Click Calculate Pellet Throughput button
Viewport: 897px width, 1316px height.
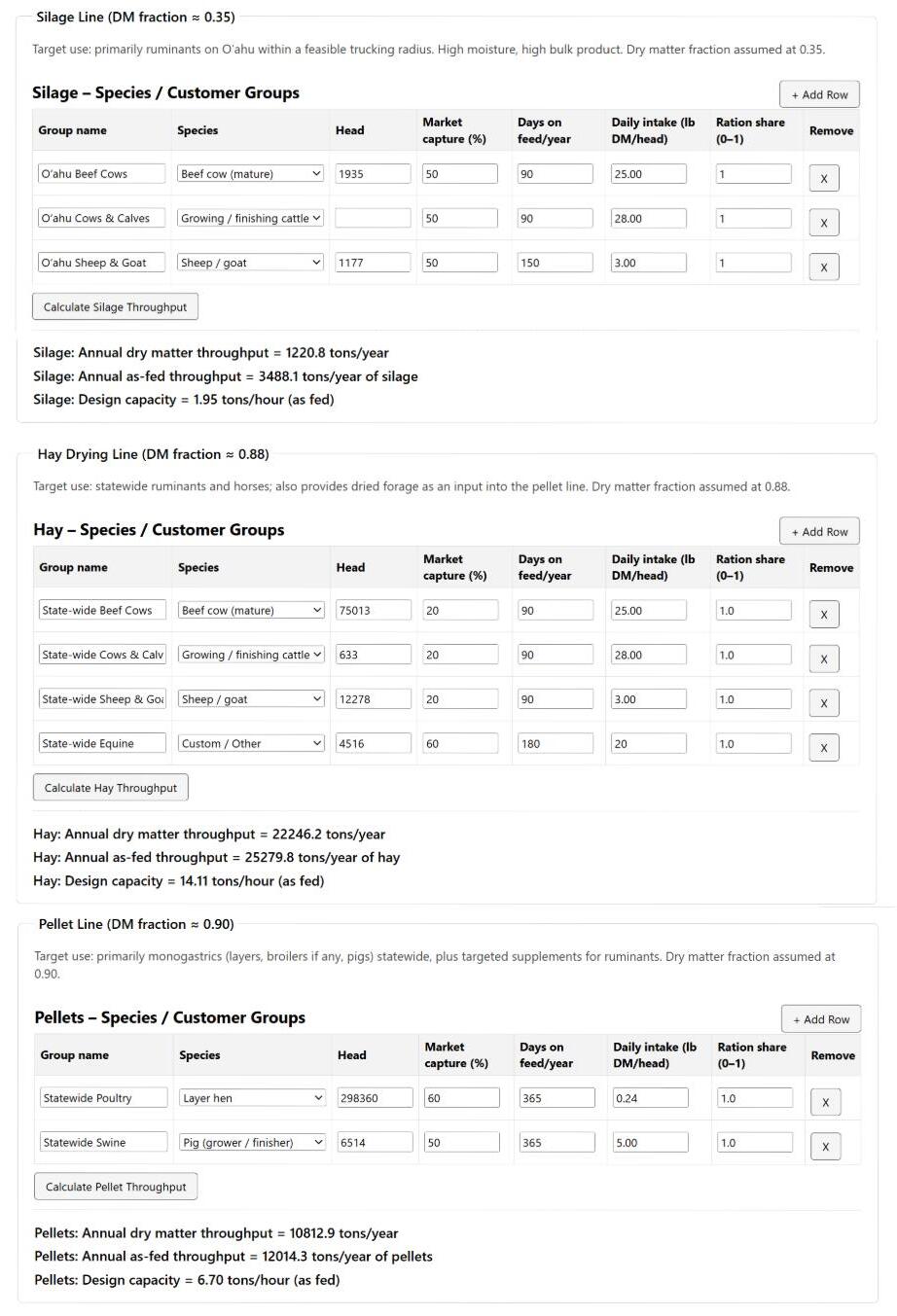116,1187
